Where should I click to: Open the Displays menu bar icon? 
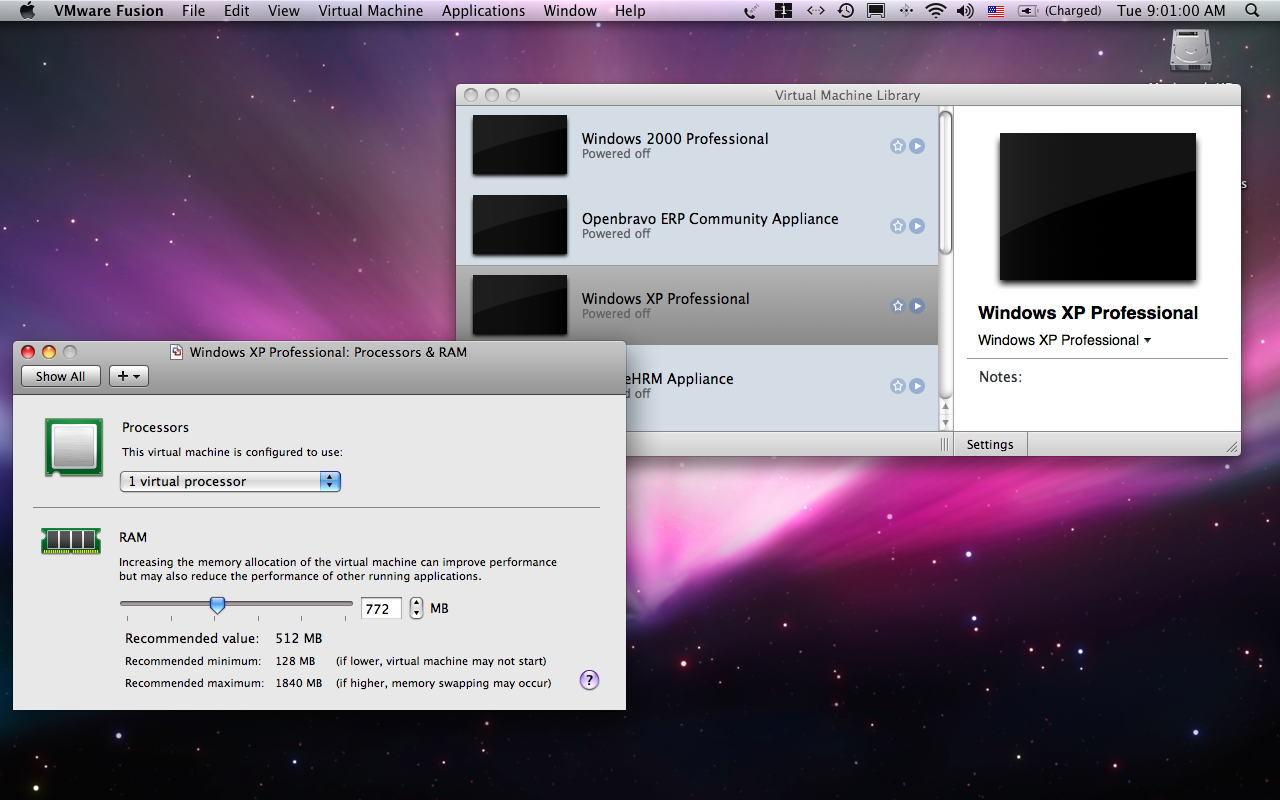[876, 11]
